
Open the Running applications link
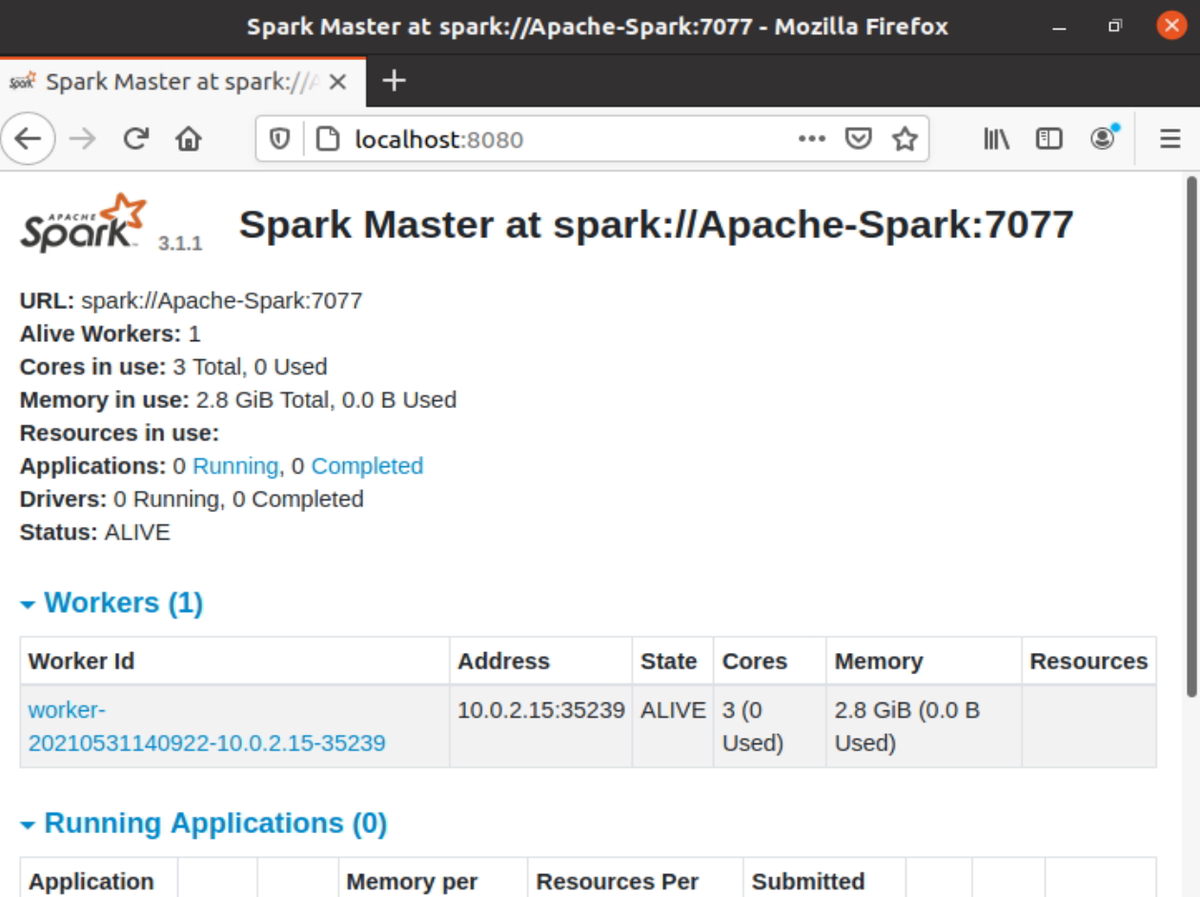coord(235,466)
